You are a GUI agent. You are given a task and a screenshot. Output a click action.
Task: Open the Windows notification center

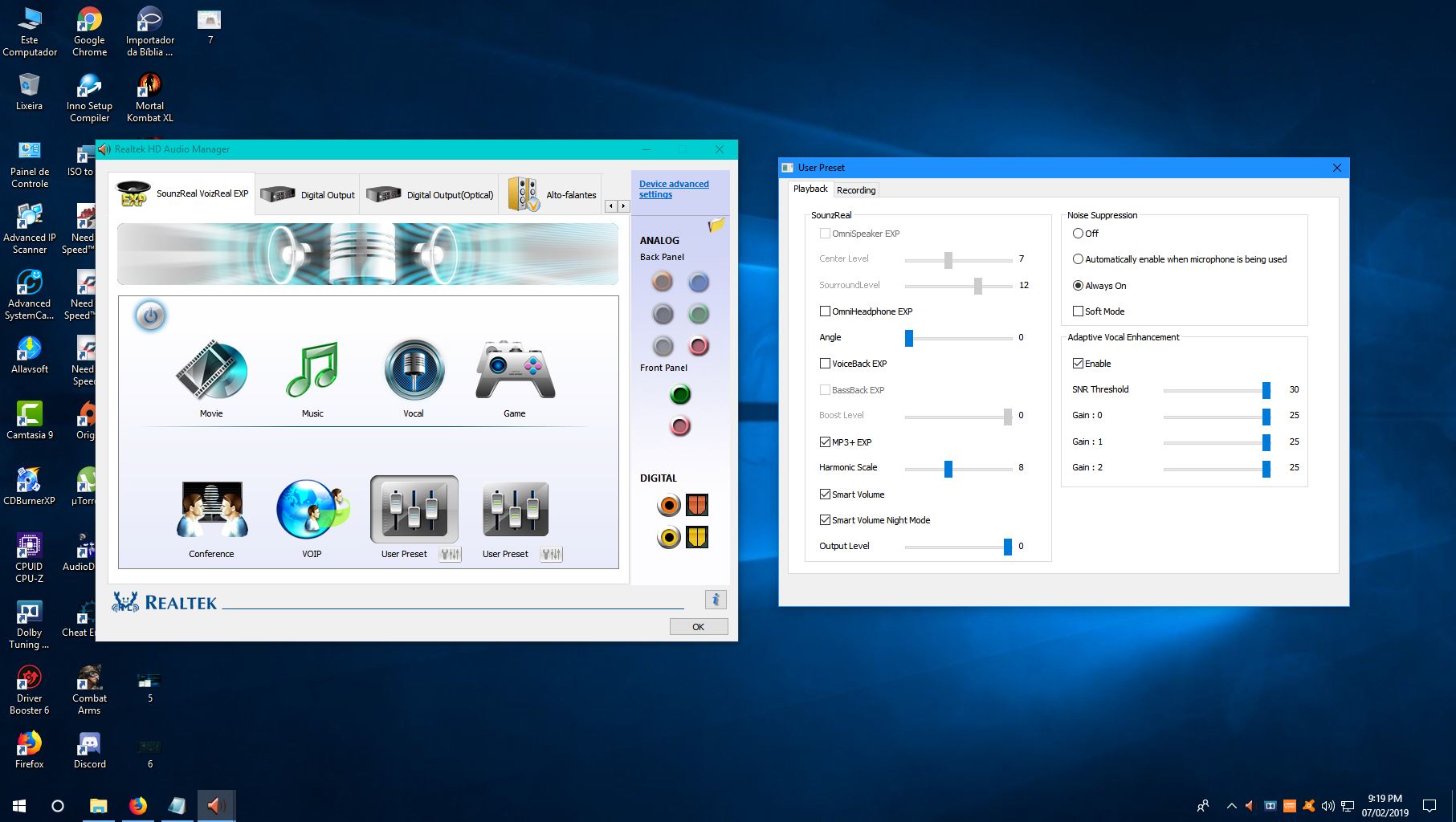1429,805
